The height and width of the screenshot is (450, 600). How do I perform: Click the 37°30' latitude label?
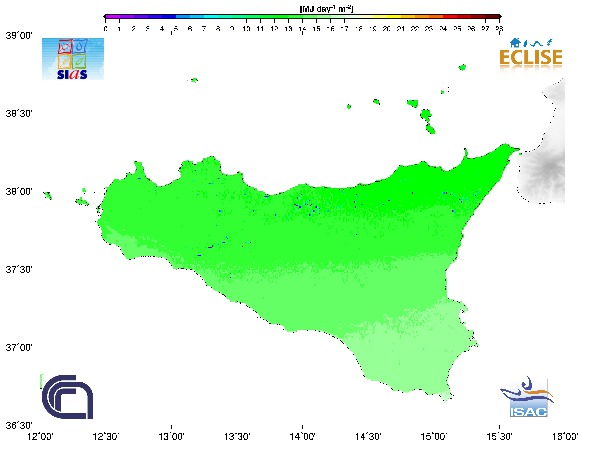tap(19, 269)
